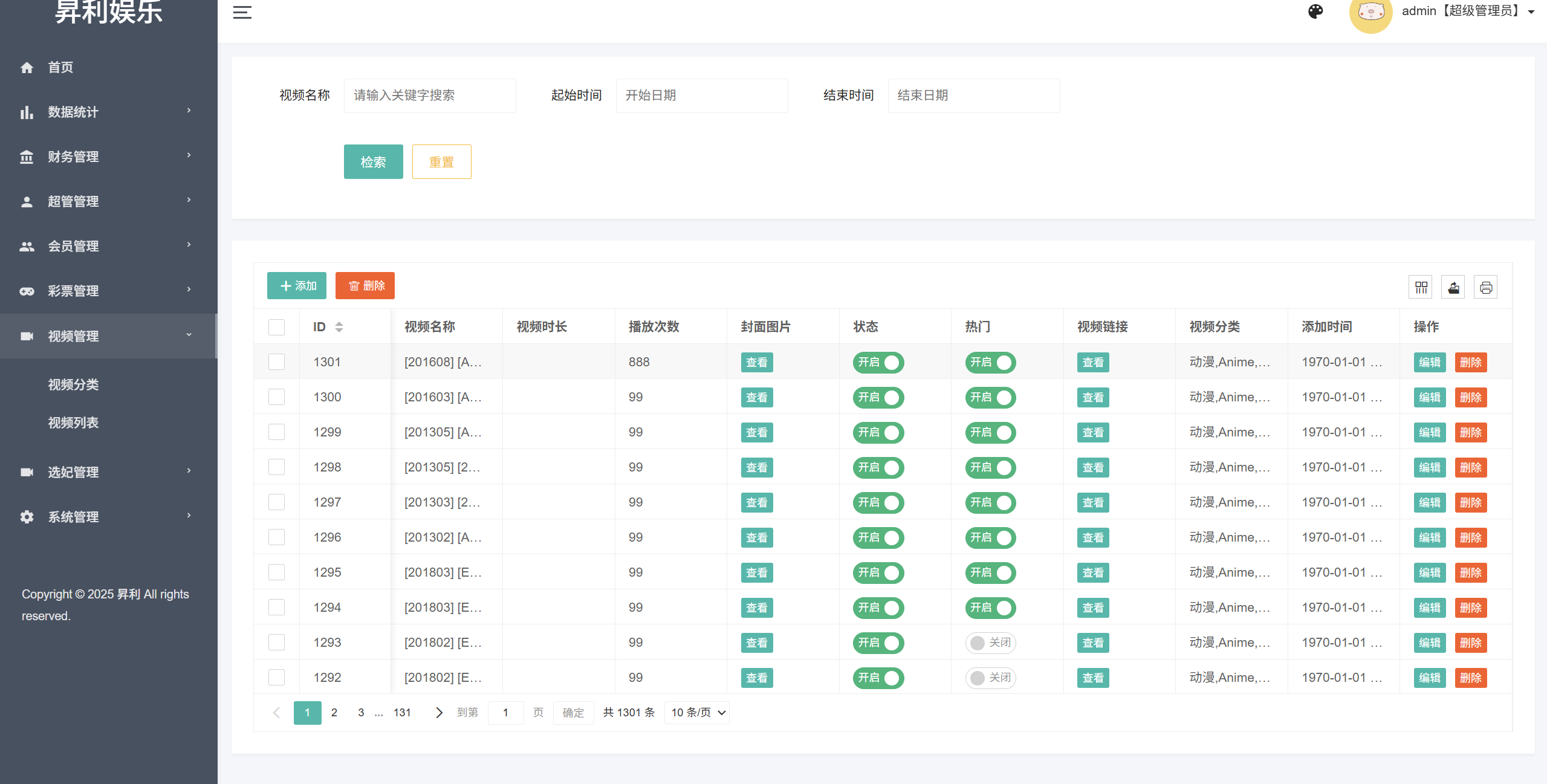Open the 10 条/页 page size dropdown
This screenshot has width=1547, height=784.
[x=697, y=713]
